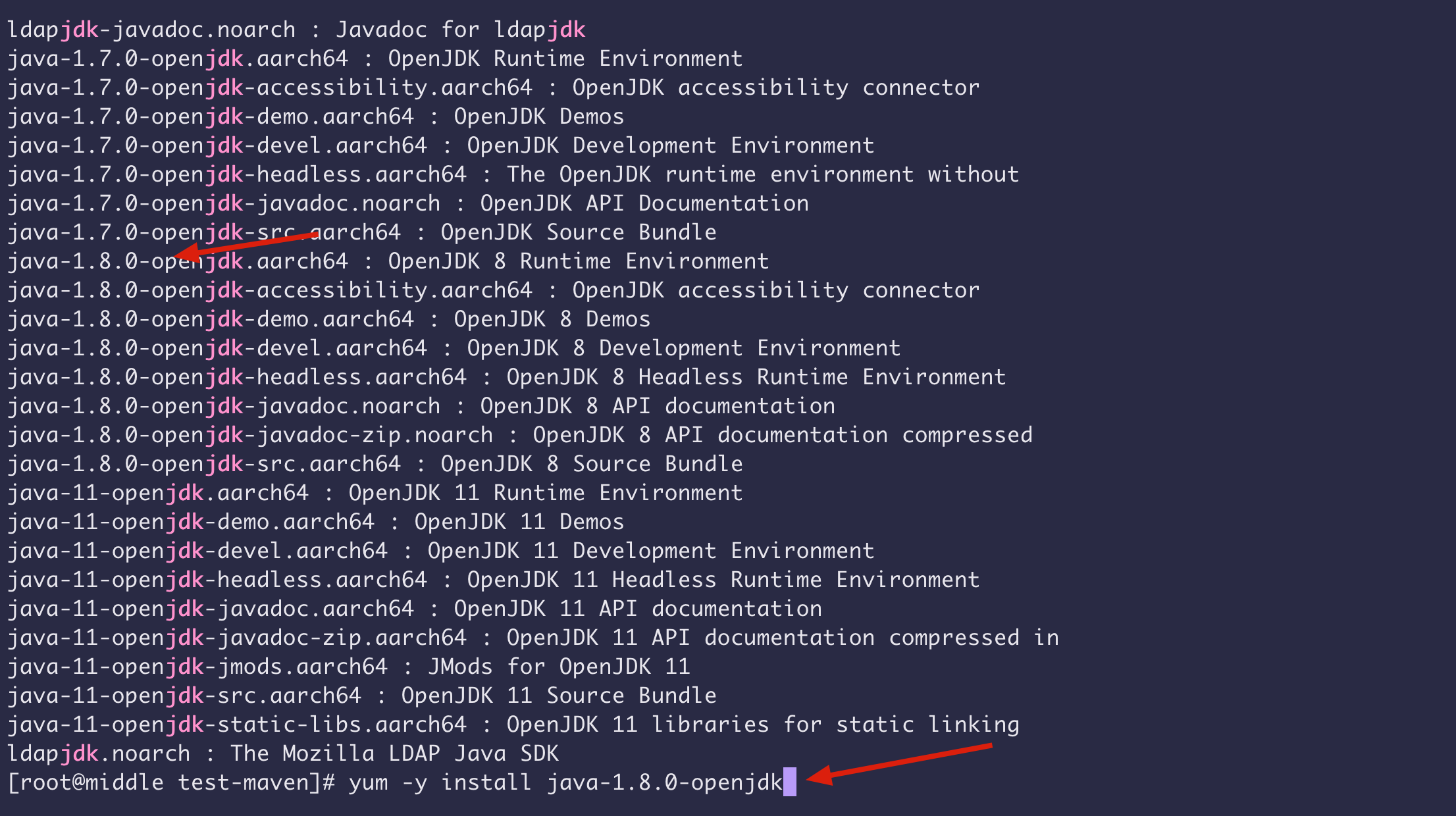Select the java-11-openjdk-src.aarch64 Source Bundle line
This screenshot has width=1456, height=816.
(x=361, y=696)
